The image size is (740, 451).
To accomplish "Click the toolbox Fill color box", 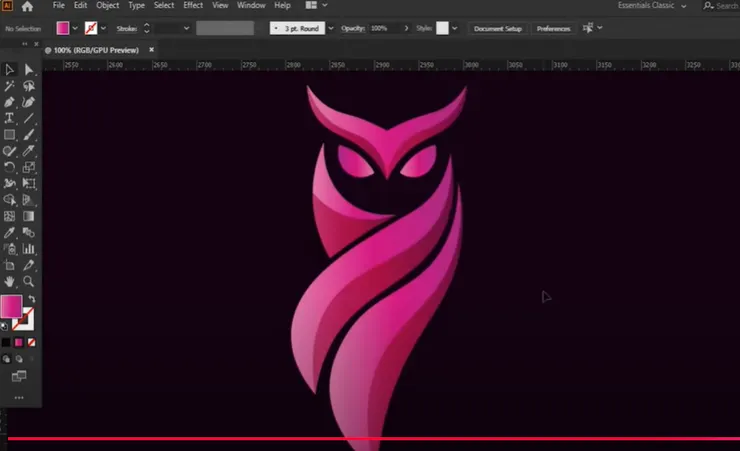I will point(11,306).
